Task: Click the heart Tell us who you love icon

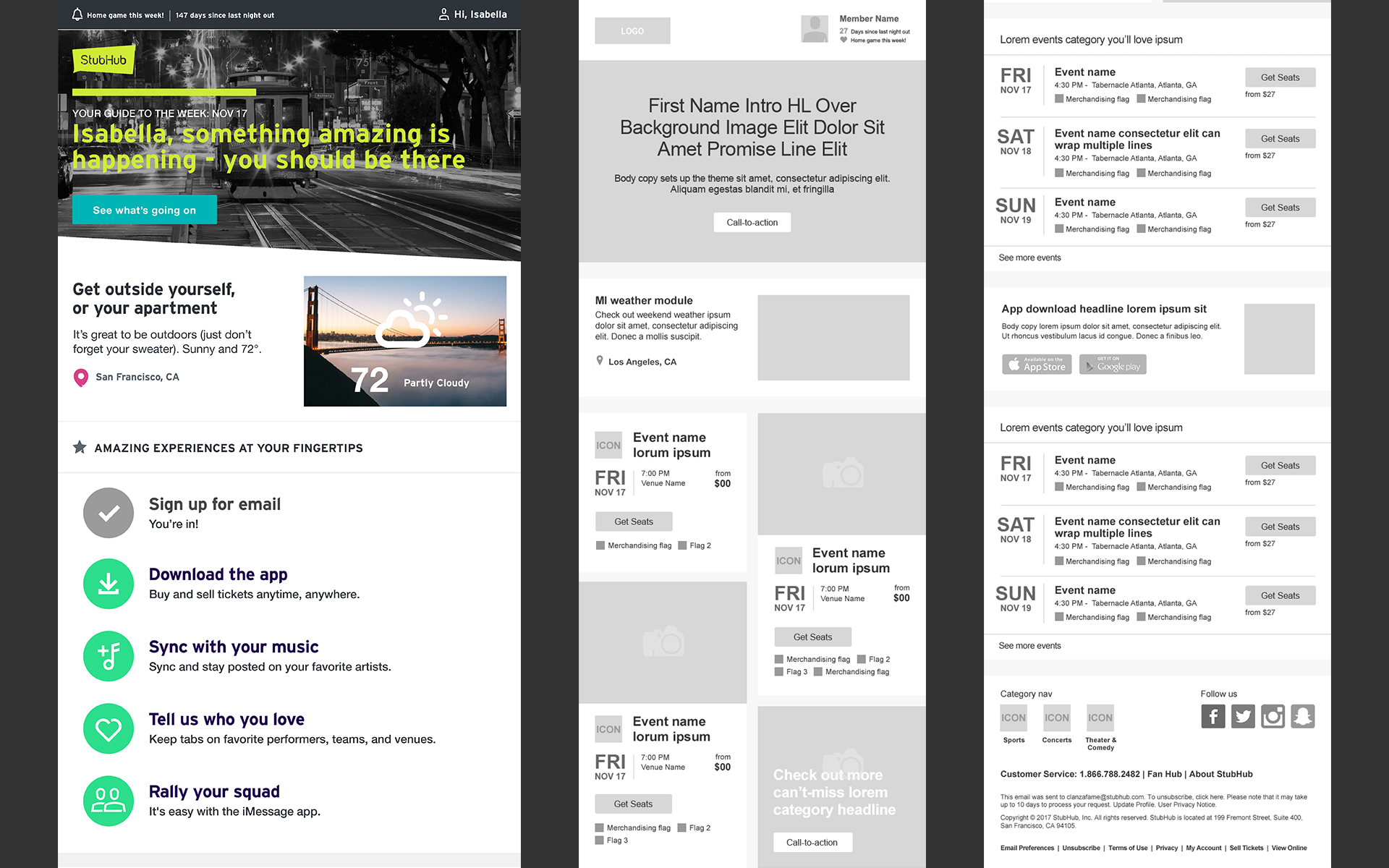Action: [x=109, y=728]
